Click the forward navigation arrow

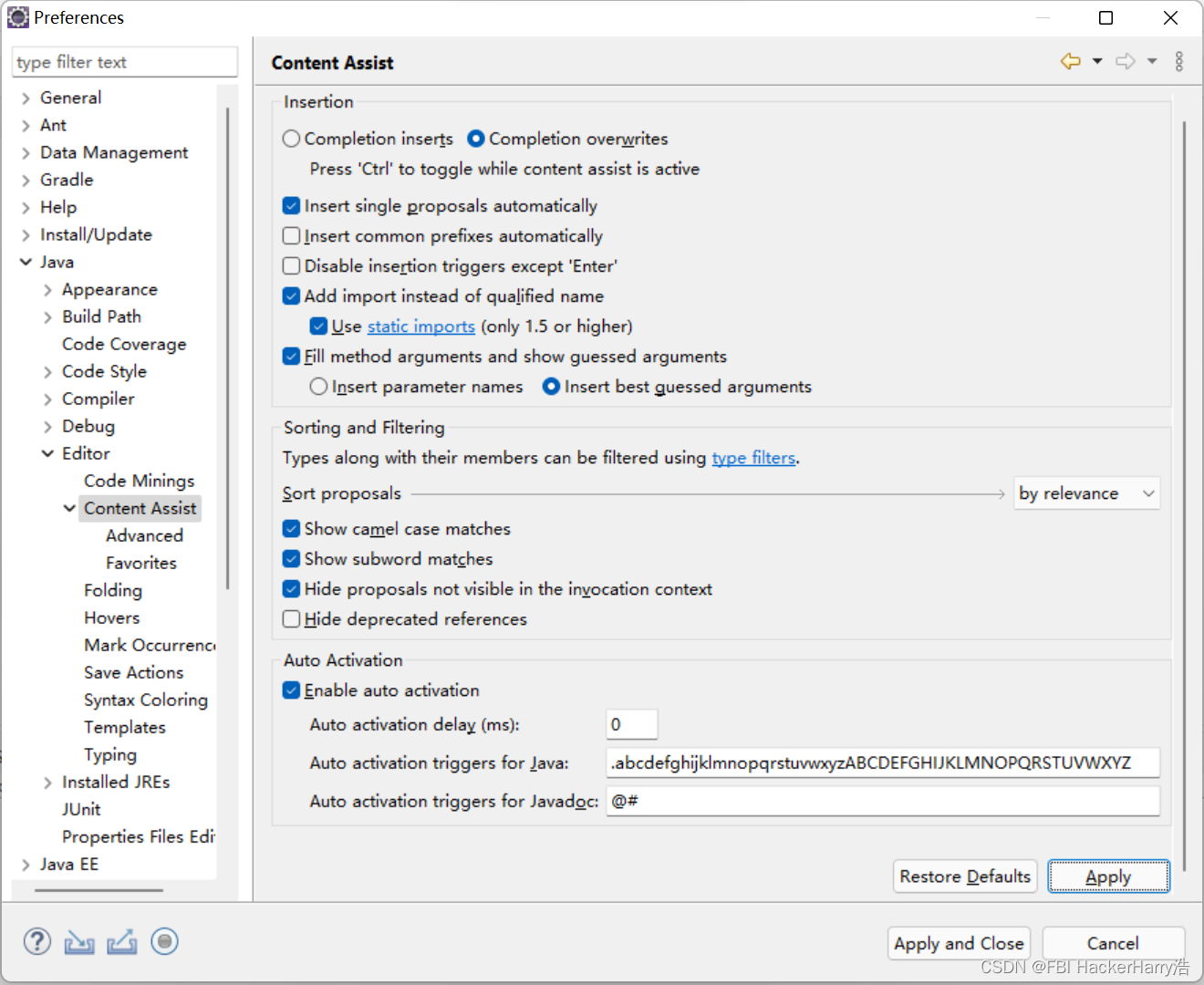click(x=1124, y=61)
